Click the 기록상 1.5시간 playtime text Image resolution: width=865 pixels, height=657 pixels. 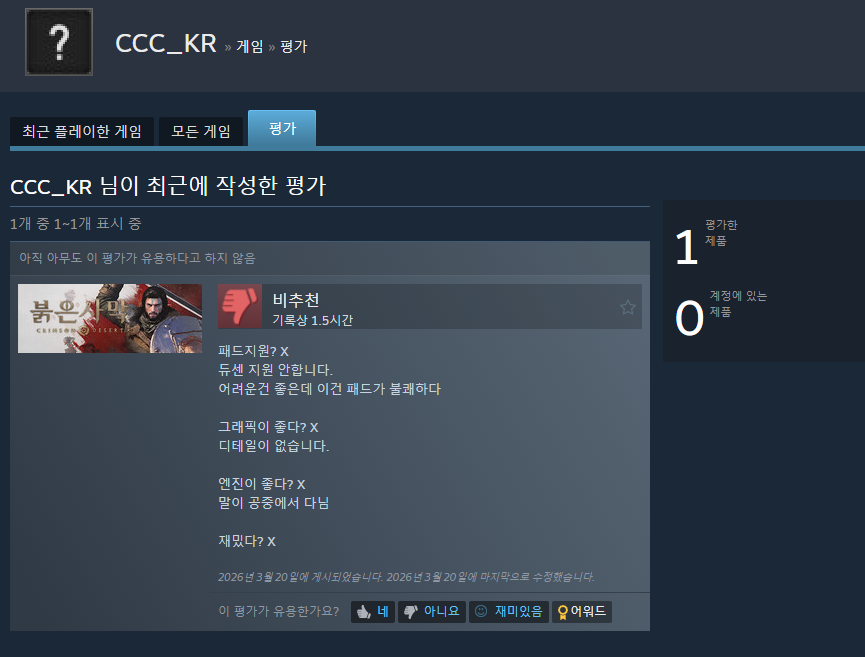click(x=312, y=321)
